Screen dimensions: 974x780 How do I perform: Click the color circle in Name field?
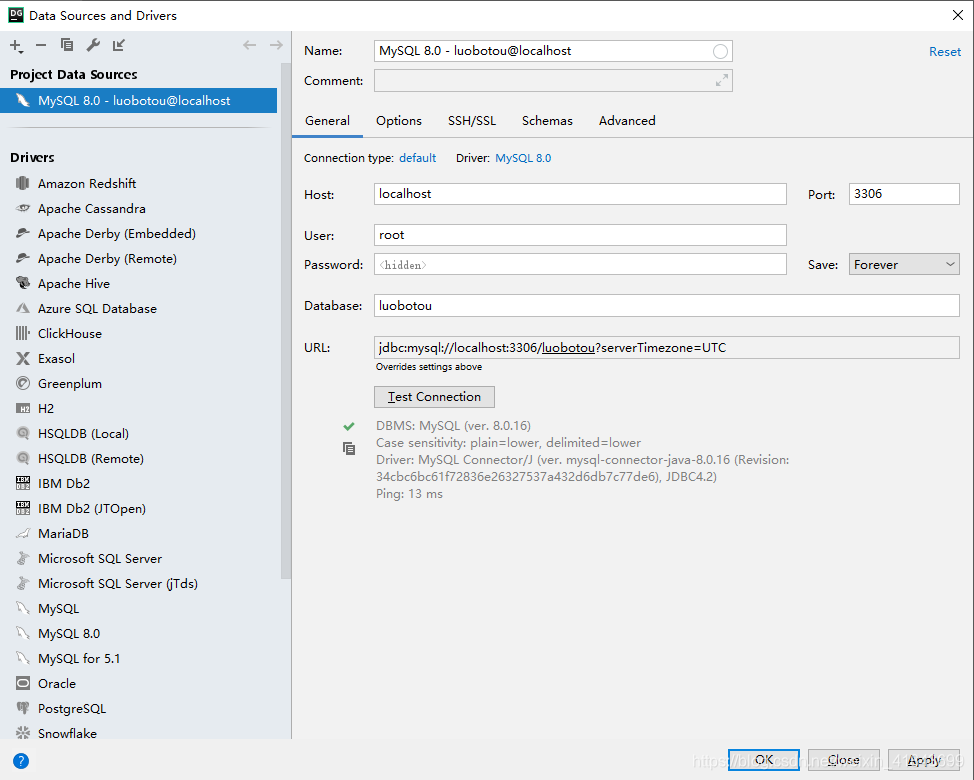point(720,52)
